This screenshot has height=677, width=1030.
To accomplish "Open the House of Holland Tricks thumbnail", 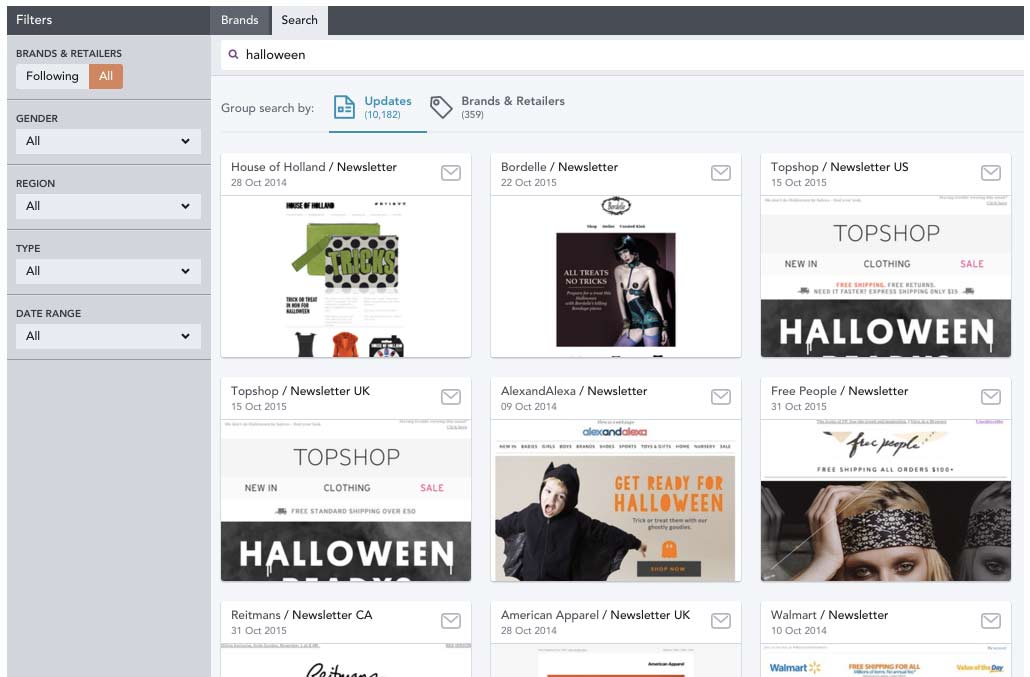I will 346,276.
